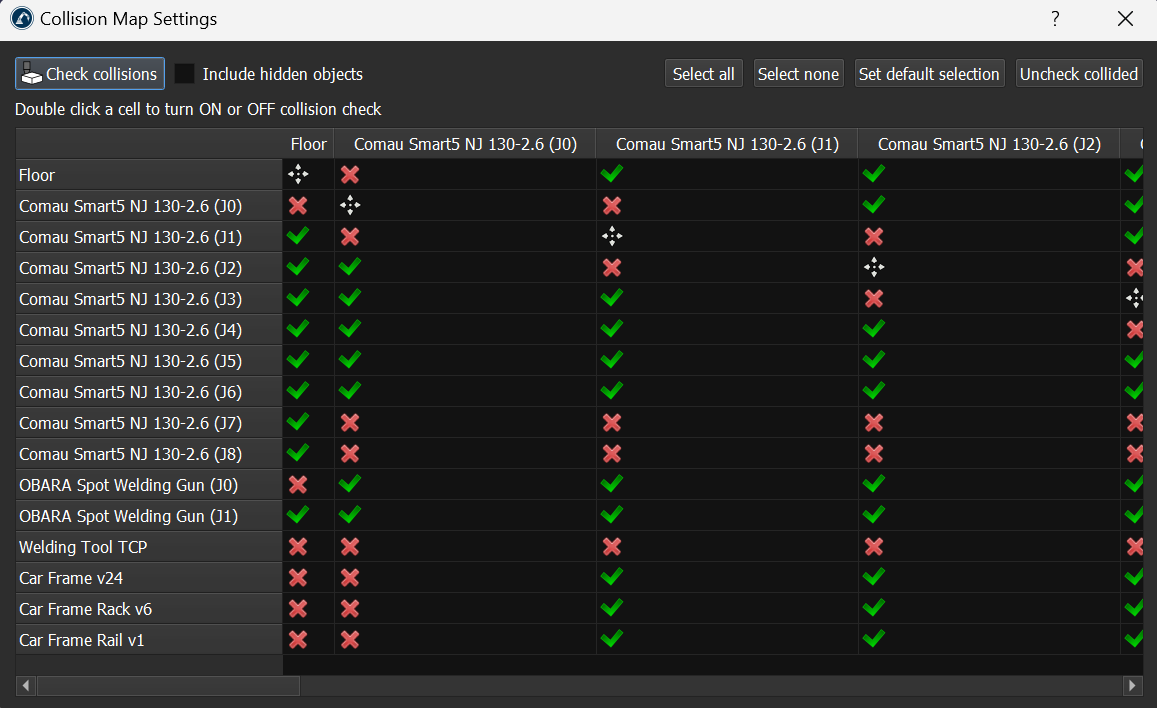This screenshot has height=708, width=1159.
Task: Click the diagonal icon in Floor row, Floor column
Action: (298, 175)
